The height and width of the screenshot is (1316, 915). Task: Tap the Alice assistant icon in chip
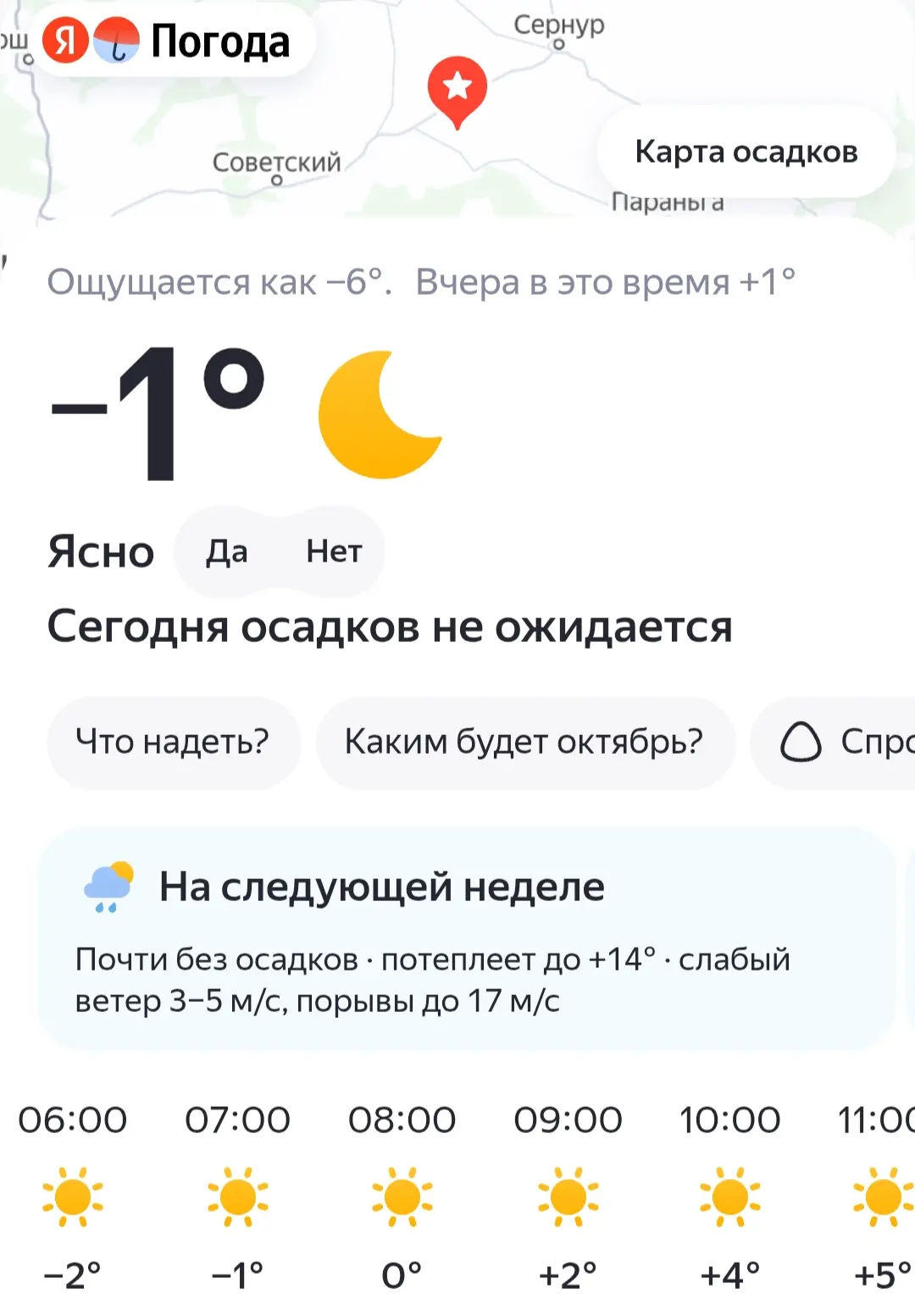(x=801, y=742)
